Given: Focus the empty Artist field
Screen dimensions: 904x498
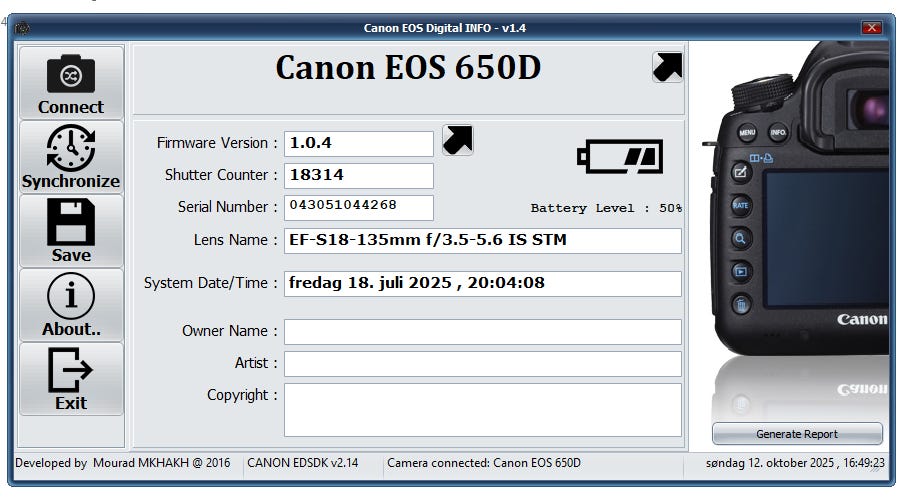Looking at the screenshot, I should [x=483, y=364].
